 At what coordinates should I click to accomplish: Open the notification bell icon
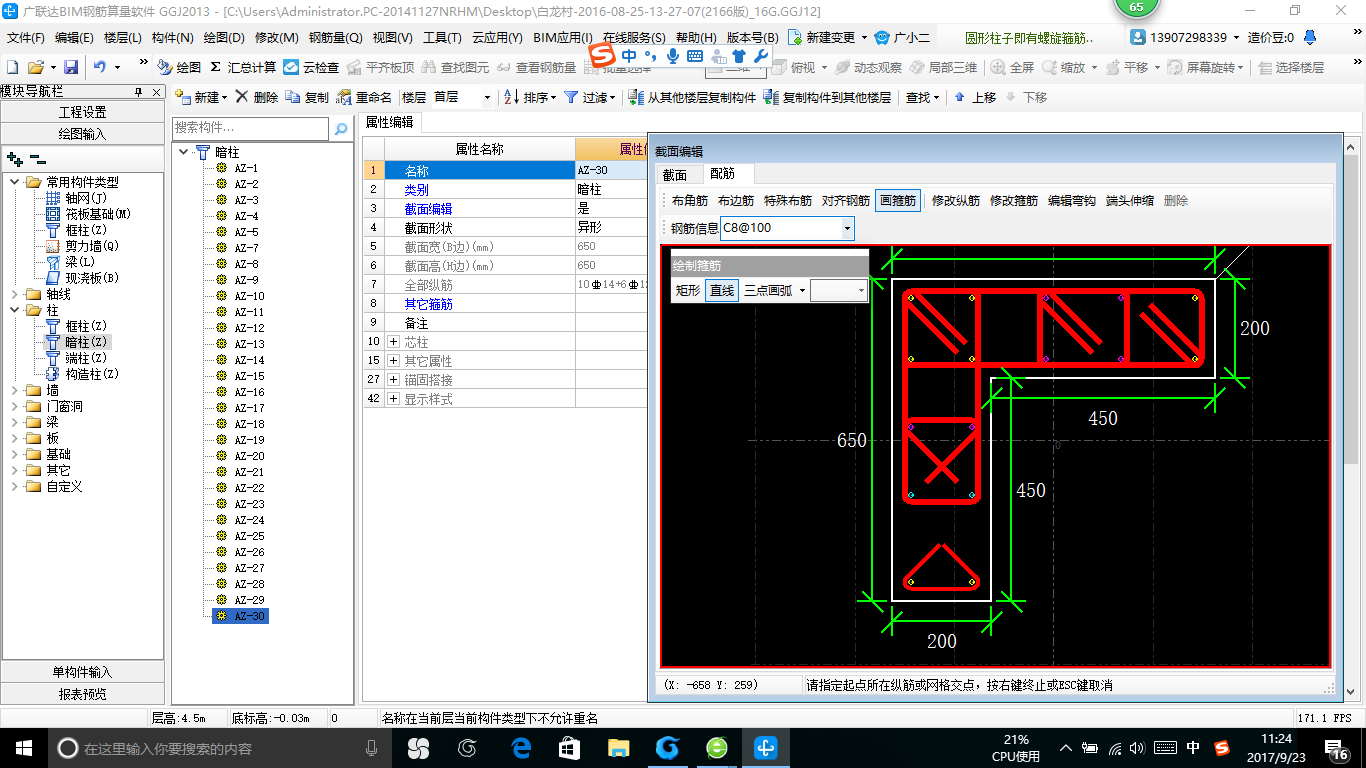(x=1311, y=37)
